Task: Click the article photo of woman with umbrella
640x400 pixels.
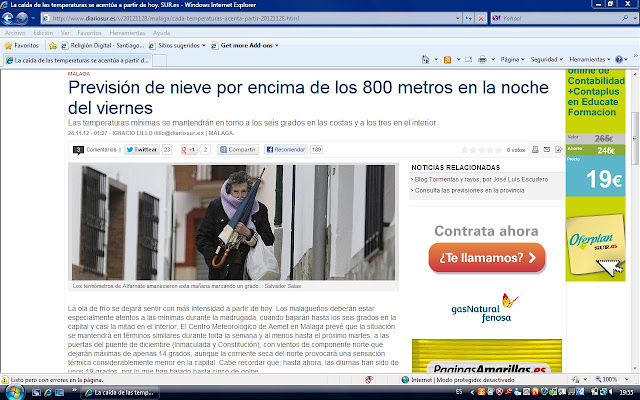Action: coord(233,222)
